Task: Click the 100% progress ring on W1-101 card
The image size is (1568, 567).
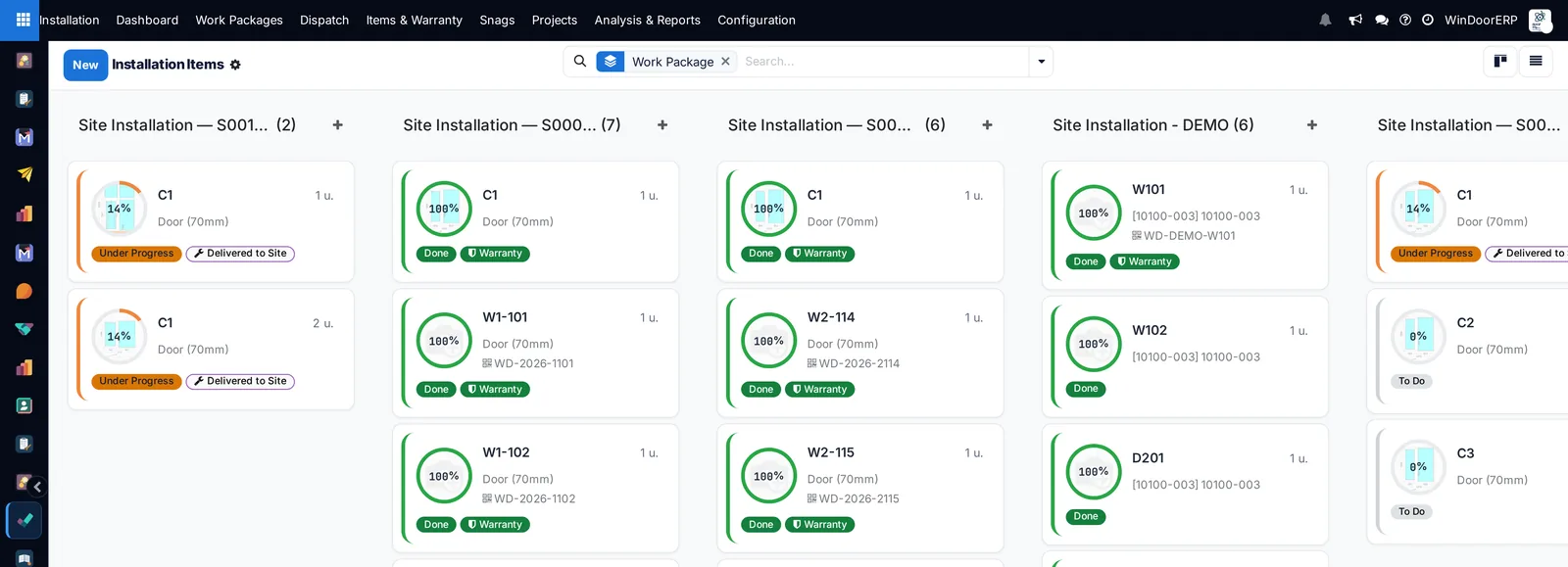Action: click(x=444, y=341)
